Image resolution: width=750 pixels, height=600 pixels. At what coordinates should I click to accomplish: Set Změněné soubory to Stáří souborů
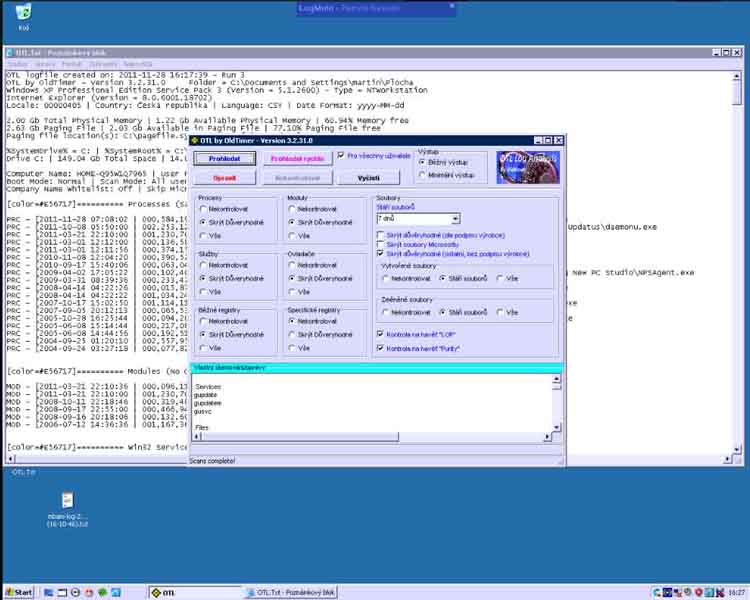tap(443, 312)
